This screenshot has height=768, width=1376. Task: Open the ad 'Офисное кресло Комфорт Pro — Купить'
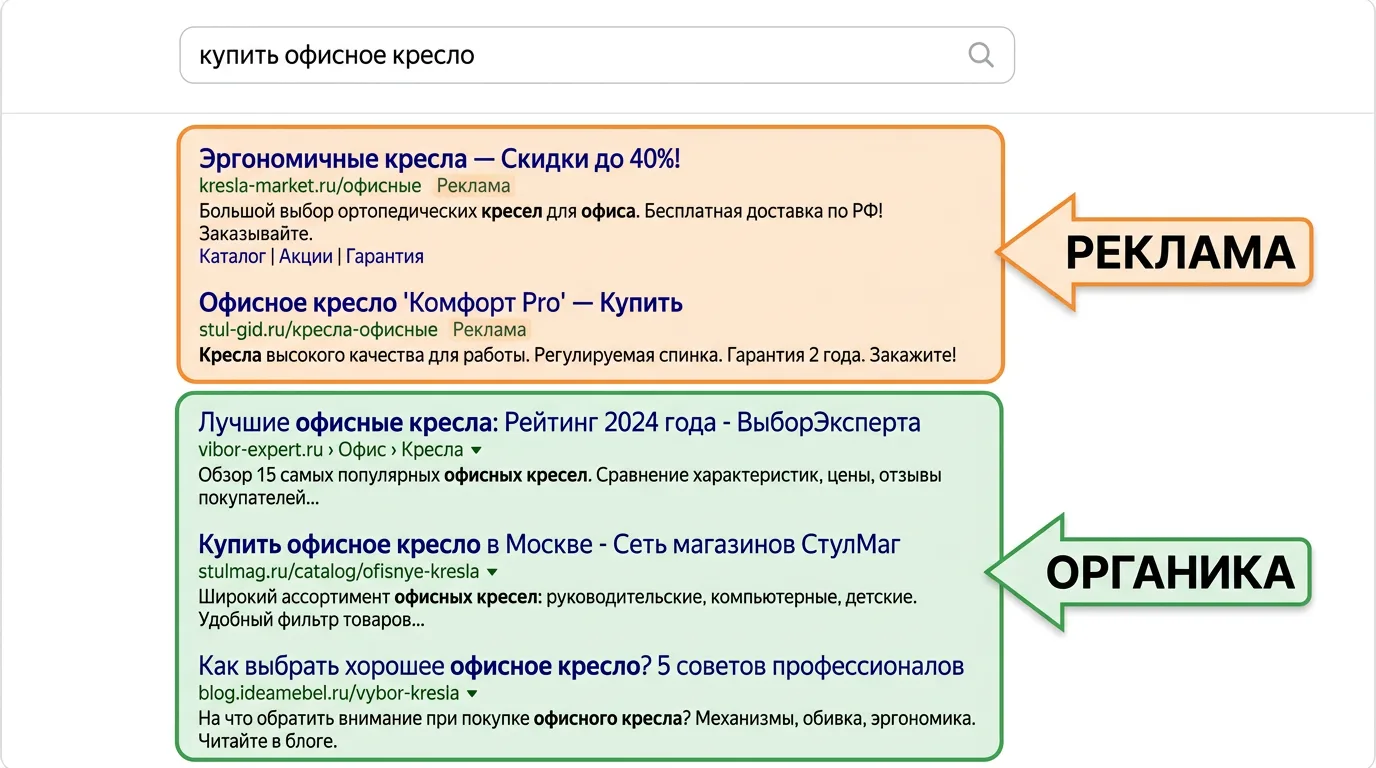pos(441,303)
